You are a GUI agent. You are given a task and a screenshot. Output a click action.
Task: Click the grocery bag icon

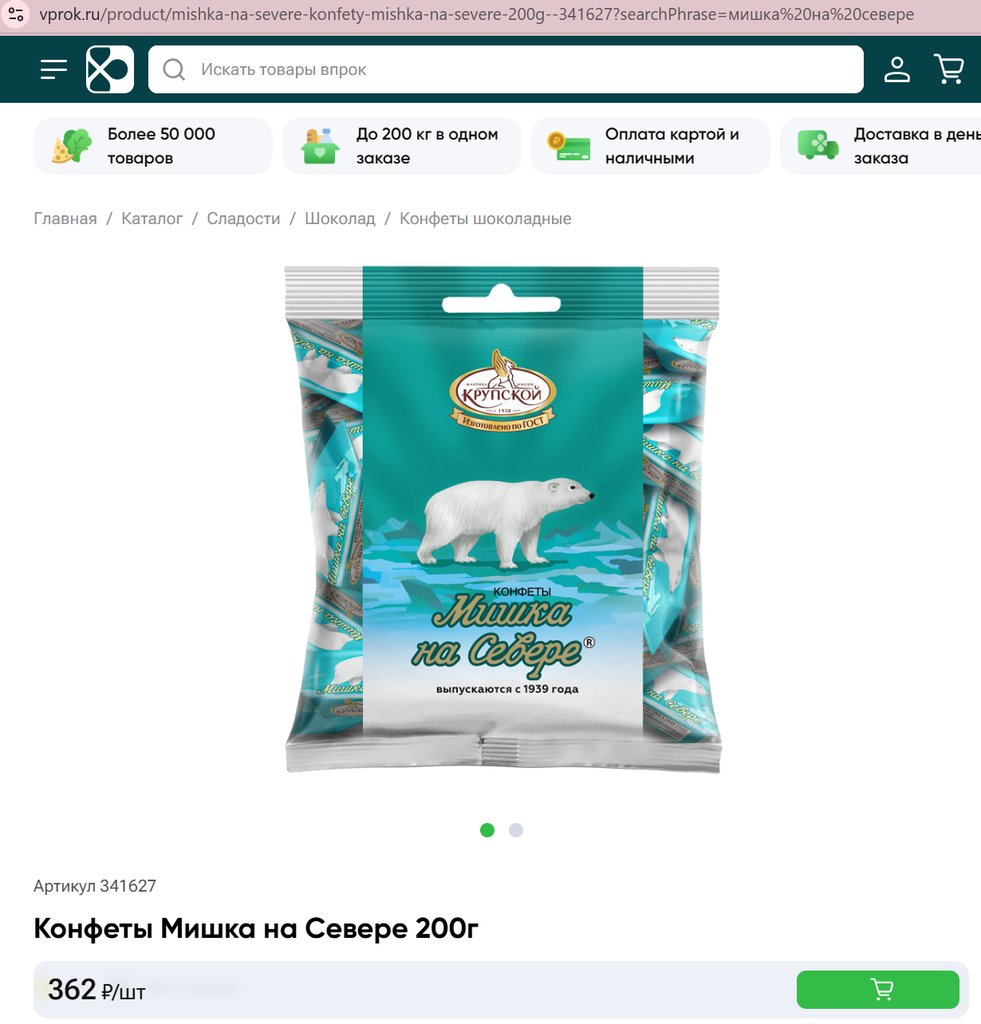(x=320, y=146)
